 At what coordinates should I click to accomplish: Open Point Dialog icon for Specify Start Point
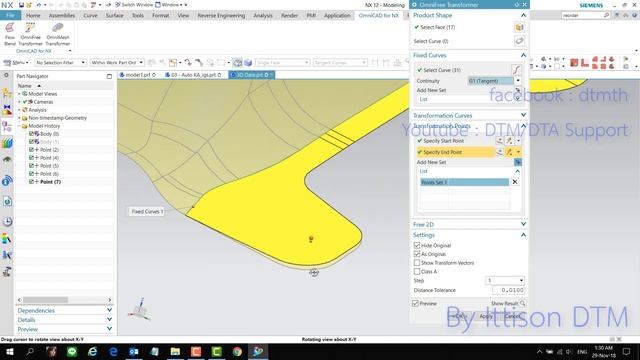click(x=500, y=140)
